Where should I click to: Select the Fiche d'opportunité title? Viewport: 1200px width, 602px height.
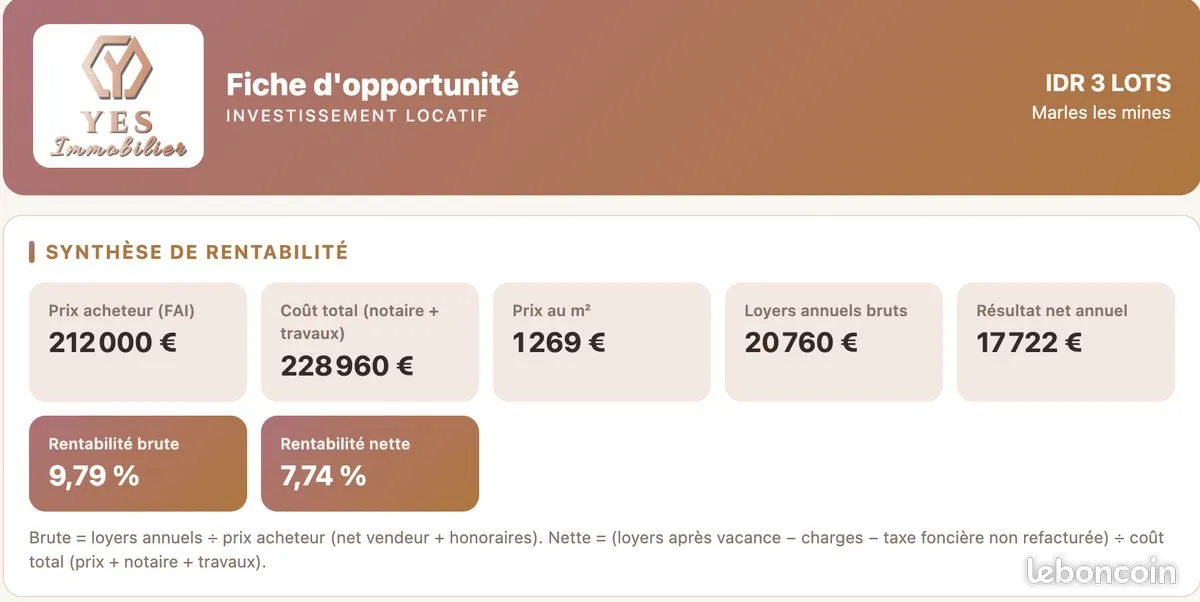pyautogui.click(x=372, y=84)
